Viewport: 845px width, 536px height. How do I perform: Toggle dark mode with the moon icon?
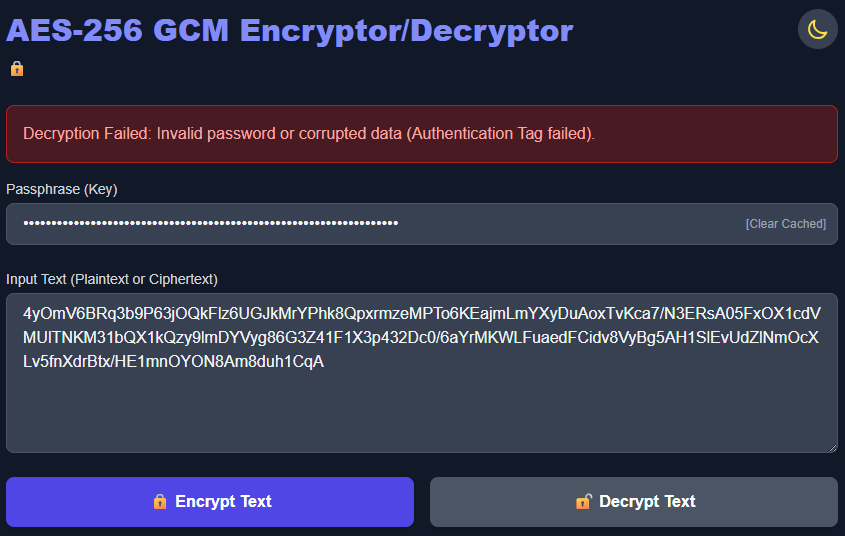click(x=817, y=29)
